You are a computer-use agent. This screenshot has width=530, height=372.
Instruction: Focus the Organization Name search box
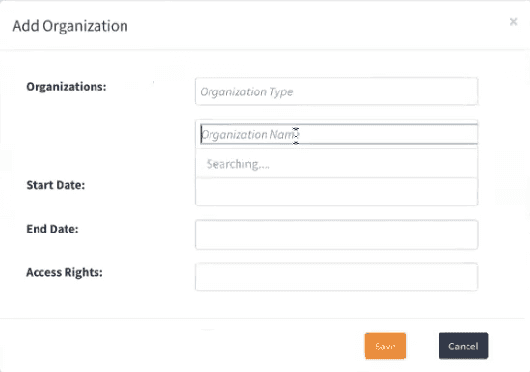tap(339, 134)
